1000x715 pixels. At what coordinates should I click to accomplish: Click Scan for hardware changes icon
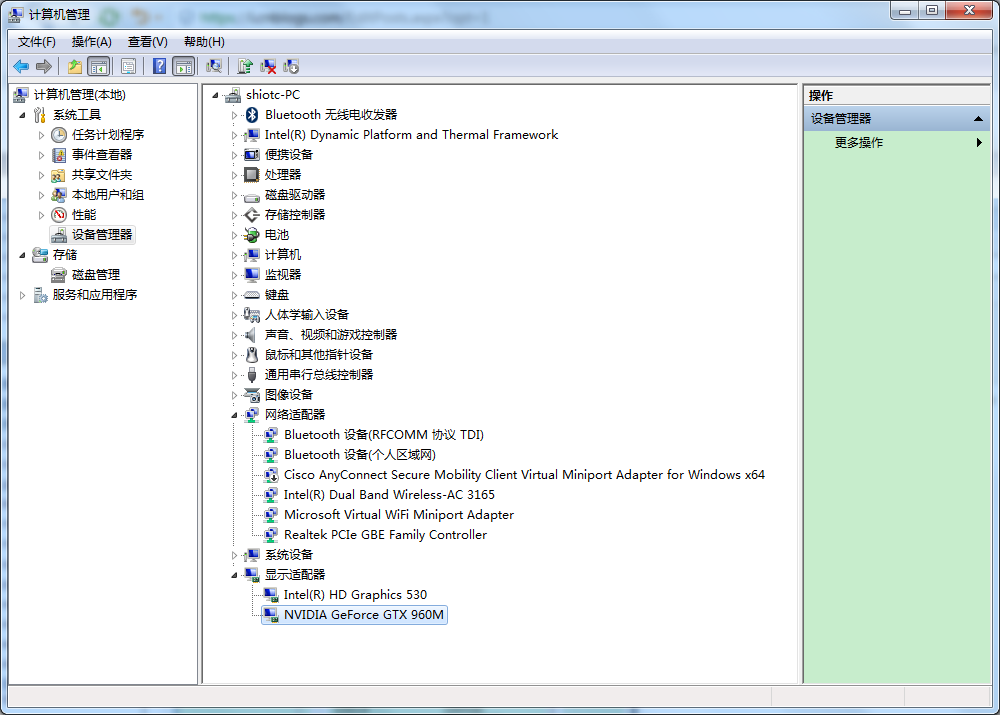214,66
